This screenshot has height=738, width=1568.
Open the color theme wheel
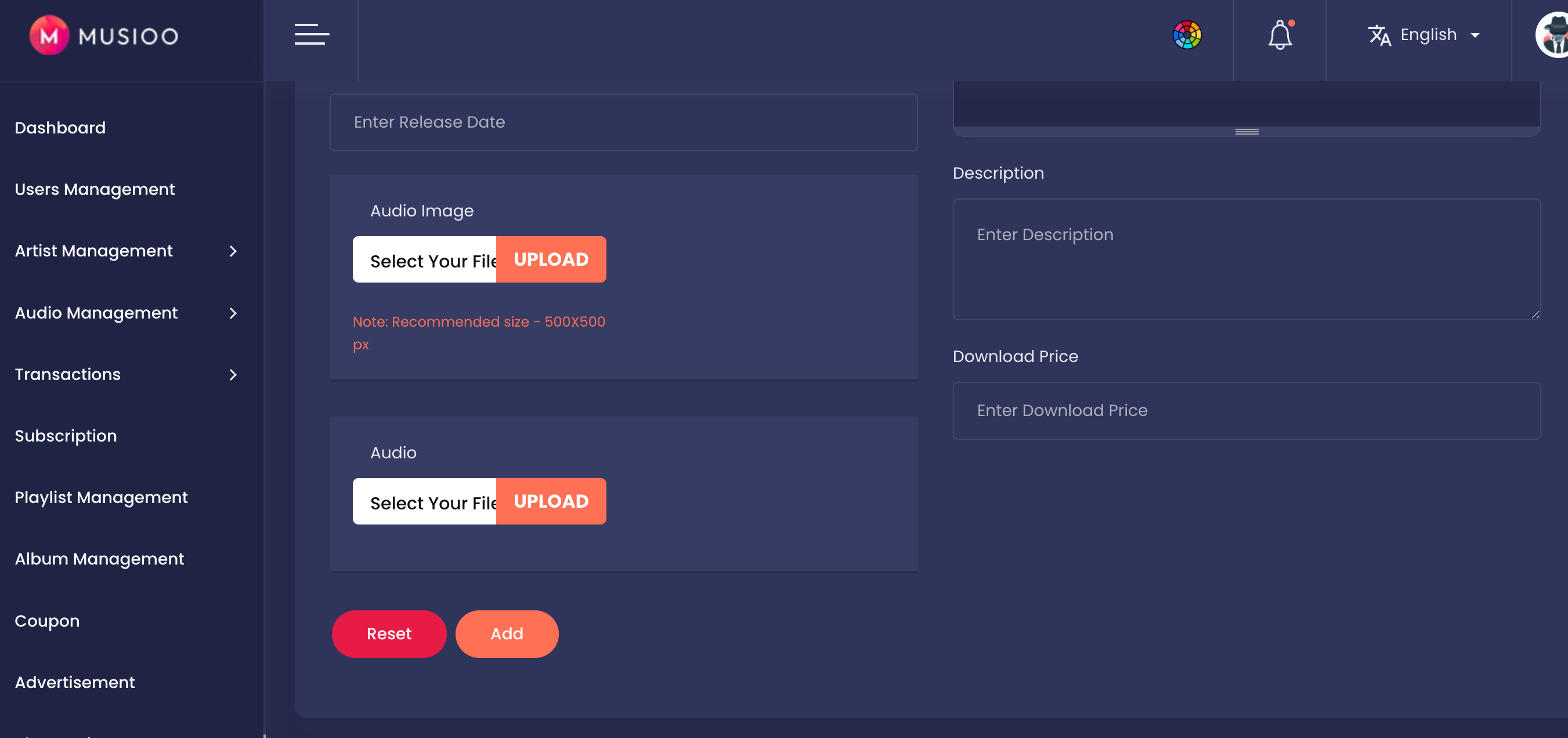coord(1186,35)
